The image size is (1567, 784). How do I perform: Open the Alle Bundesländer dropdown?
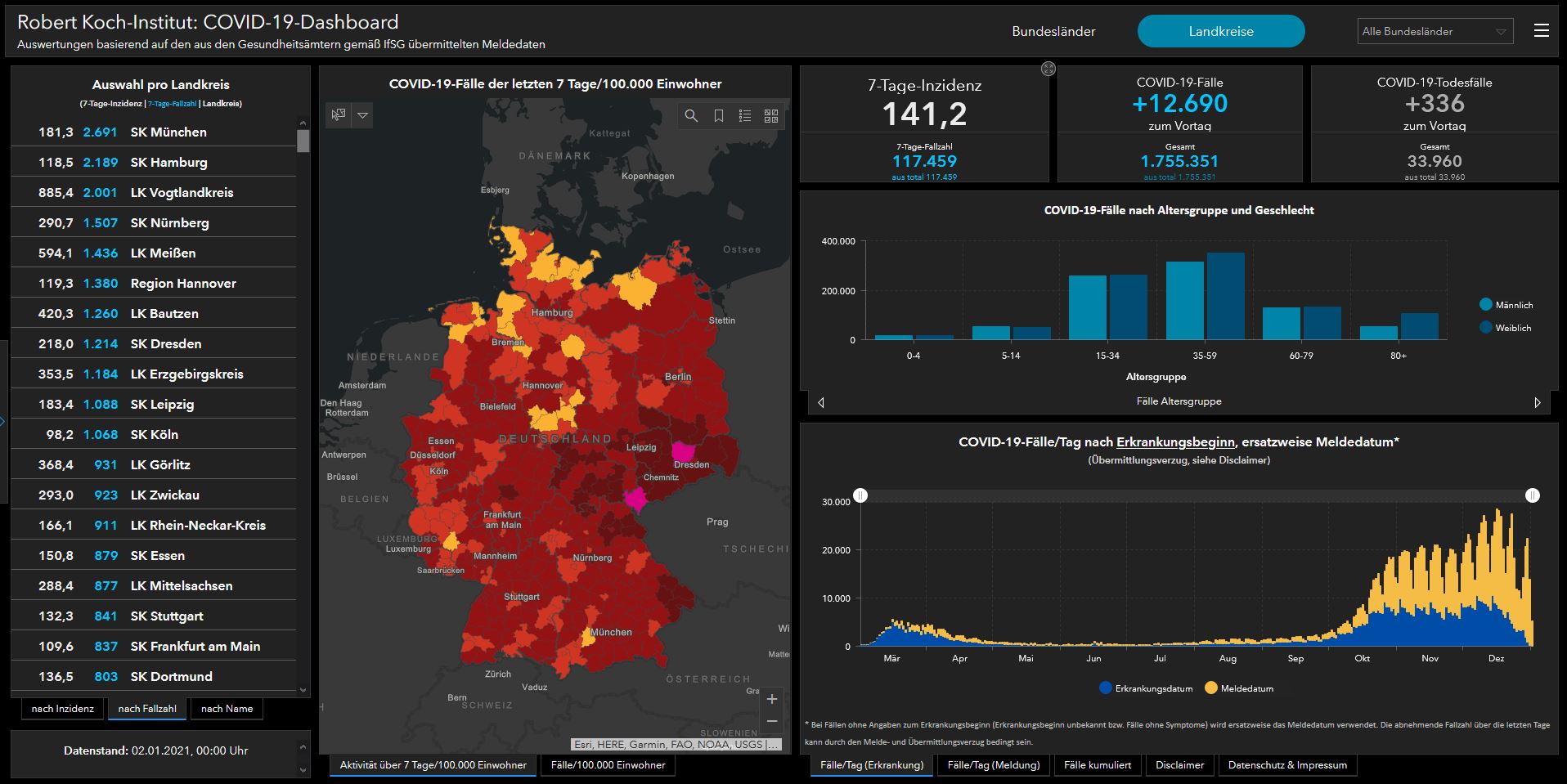tap(1435, 32)
